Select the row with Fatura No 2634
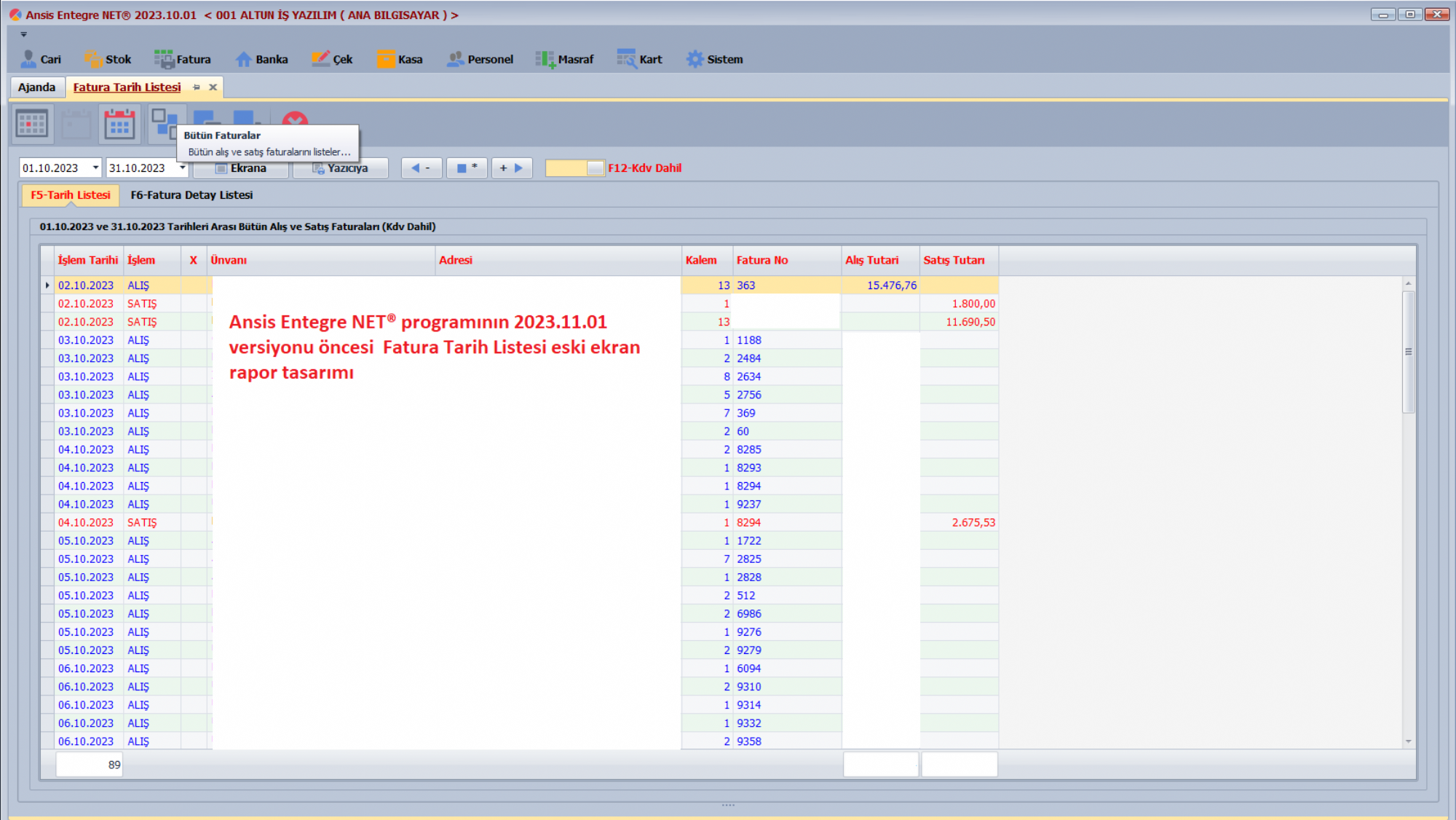Screen dimensions: 1456x820 tap(519, 377)
